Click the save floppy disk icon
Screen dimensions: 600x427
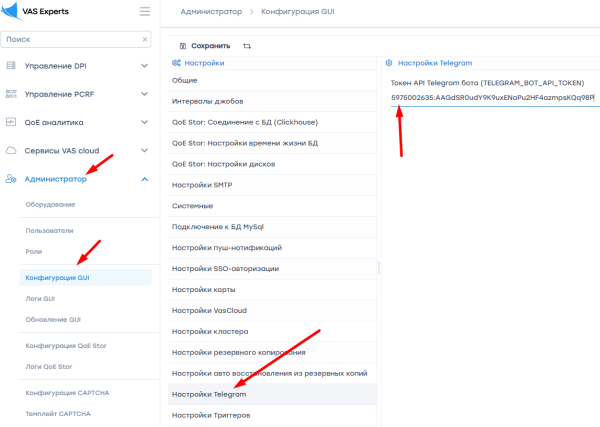pyautogui.click(x=182, y=46)
